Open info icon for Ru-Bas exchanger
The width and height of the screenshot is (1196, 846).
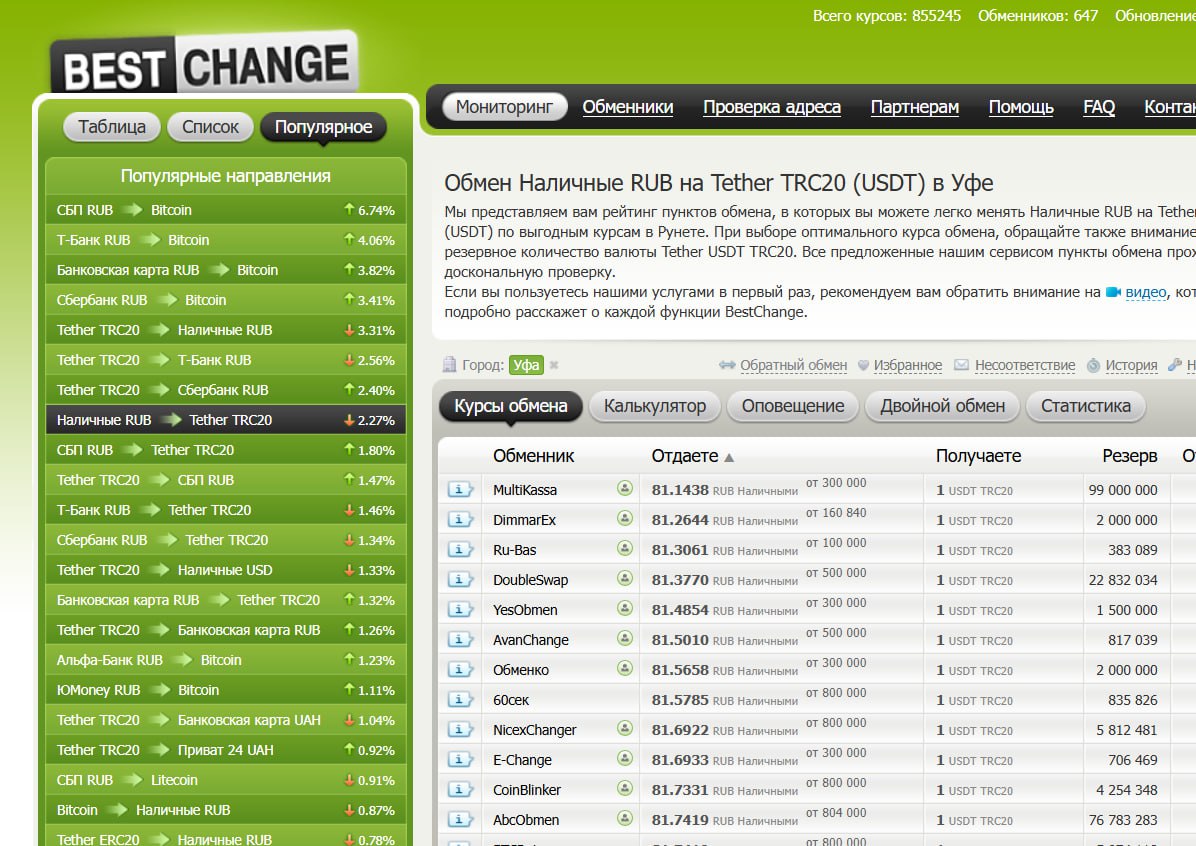coord(460,549)
